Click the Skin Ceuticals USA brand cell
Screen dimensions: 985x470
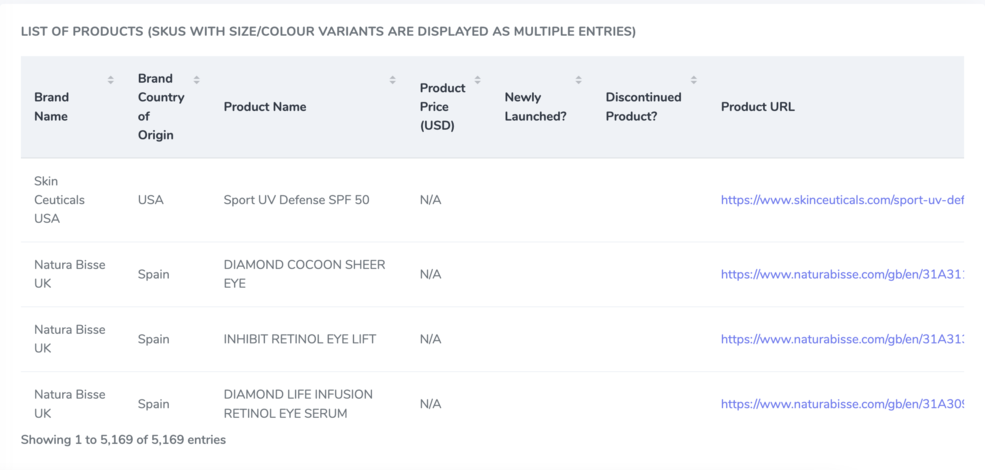pos(59,200)
